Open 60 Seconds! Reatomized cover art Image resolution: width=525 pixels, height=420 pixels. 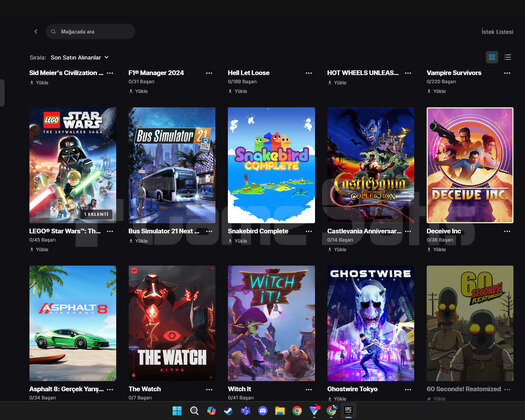470,324
